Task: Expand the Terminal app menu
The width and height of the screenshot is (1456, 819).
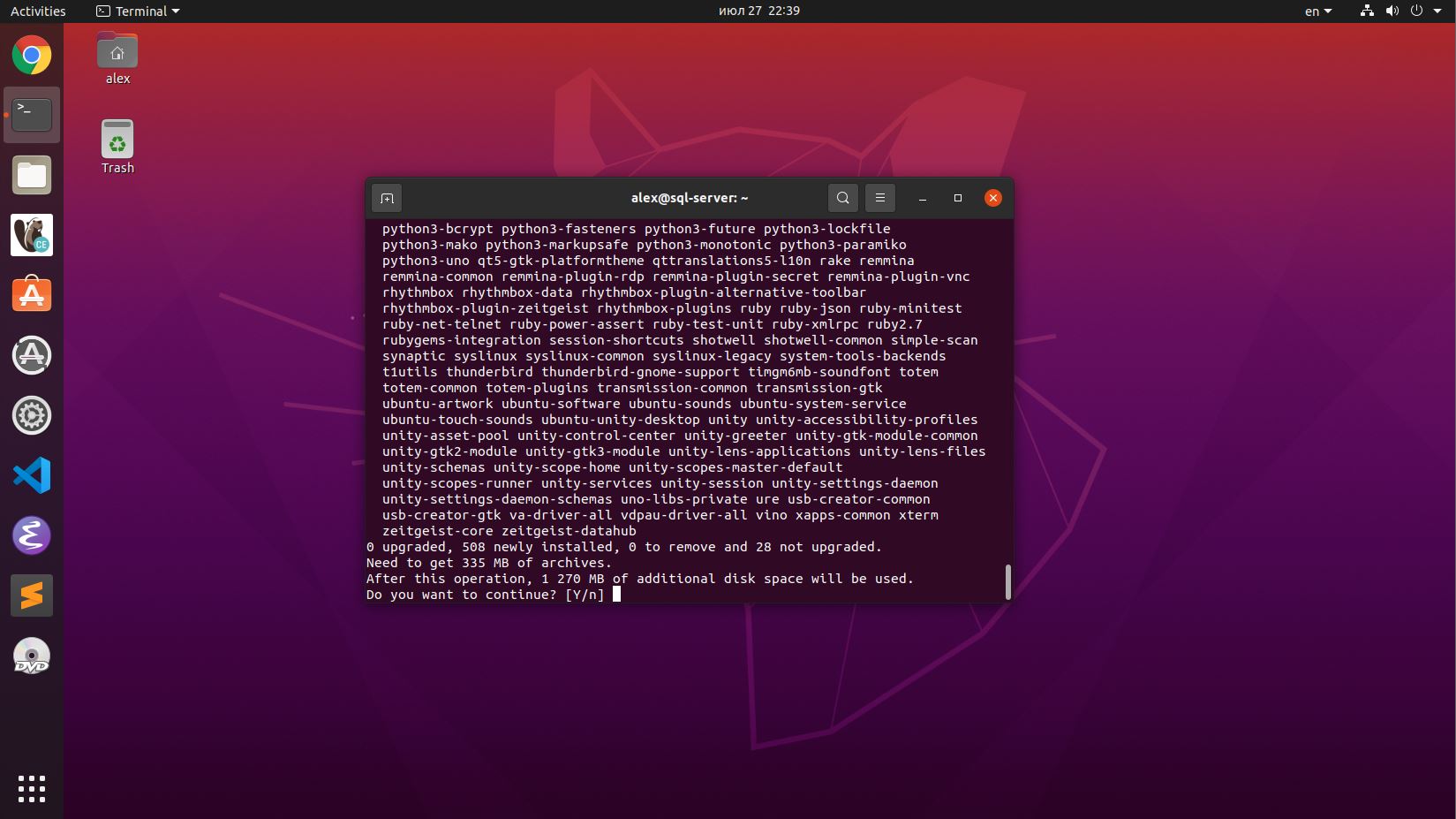Action: [138, 11]
